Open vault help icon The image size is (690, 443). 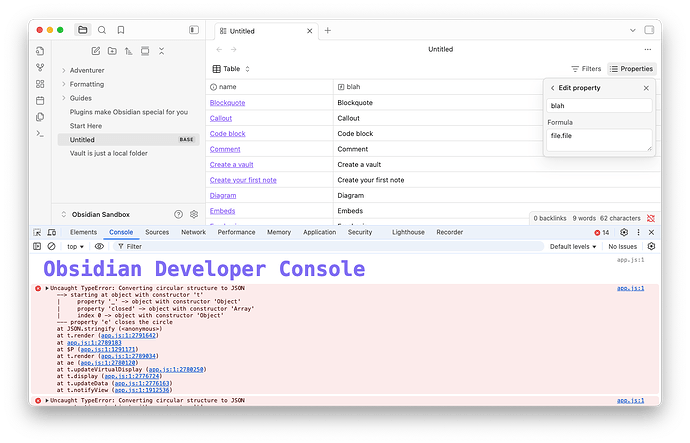[x=178, y=214]
